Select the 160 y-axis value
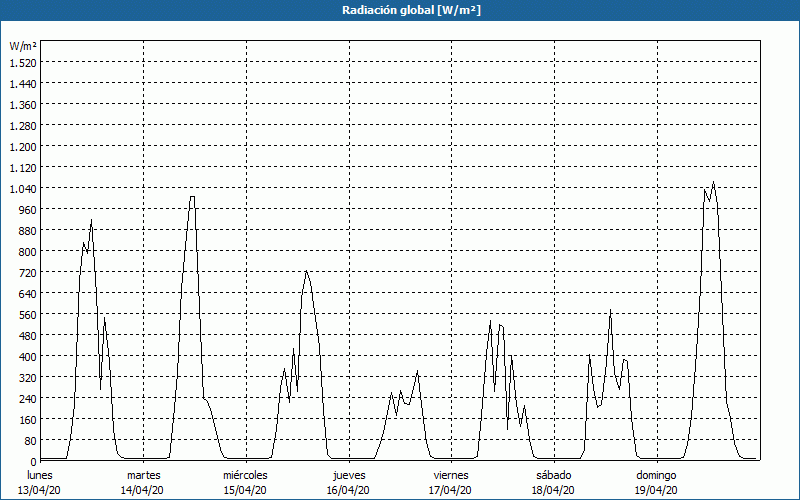Viewport: 800px width, 500px height. tap(28, 420)
